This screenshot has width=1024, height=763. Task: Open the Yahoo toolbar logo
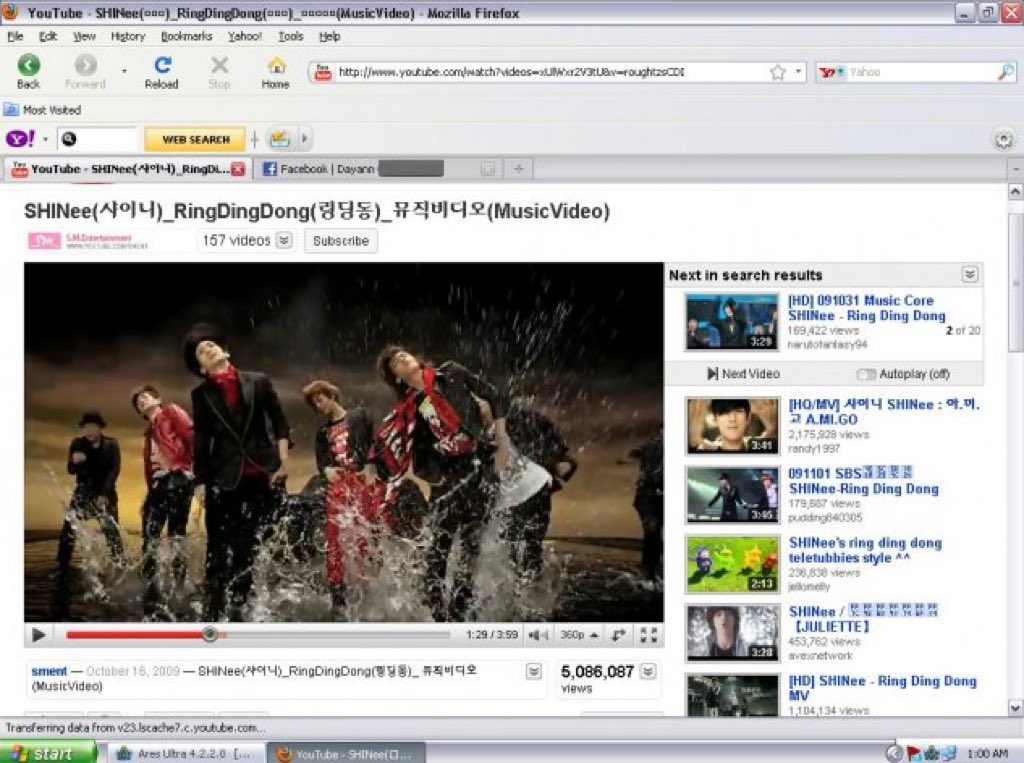(20, 138)
